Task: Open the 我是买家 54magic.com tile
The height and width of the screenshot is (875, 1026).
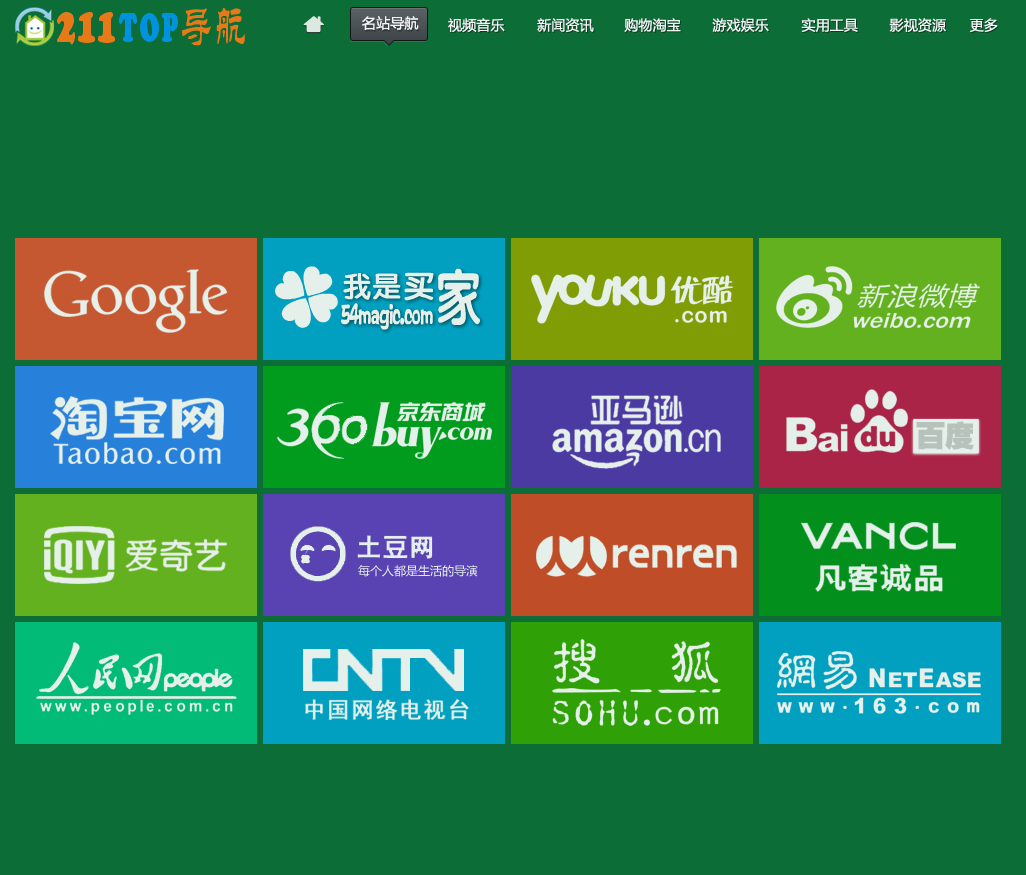Action: pos(384,299)
